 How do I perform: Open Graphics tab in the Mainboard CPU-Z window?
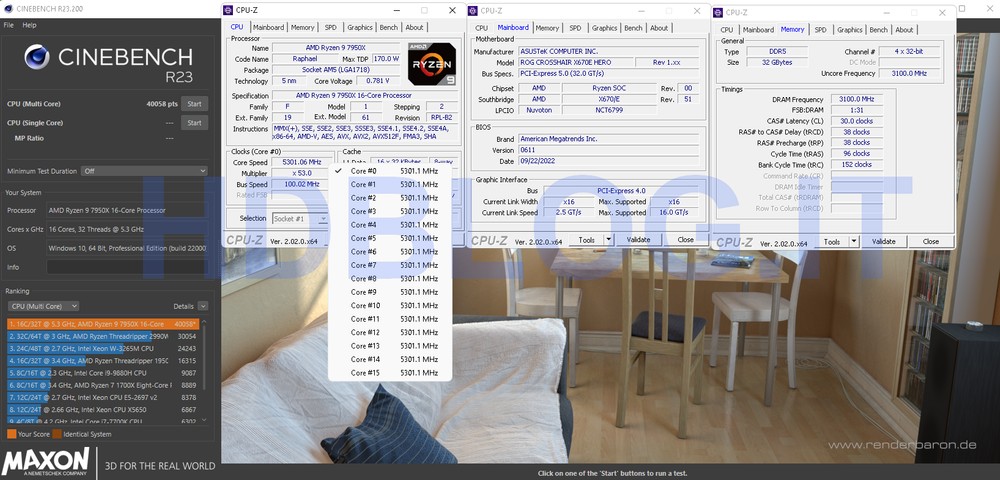(x=605, y=28)
